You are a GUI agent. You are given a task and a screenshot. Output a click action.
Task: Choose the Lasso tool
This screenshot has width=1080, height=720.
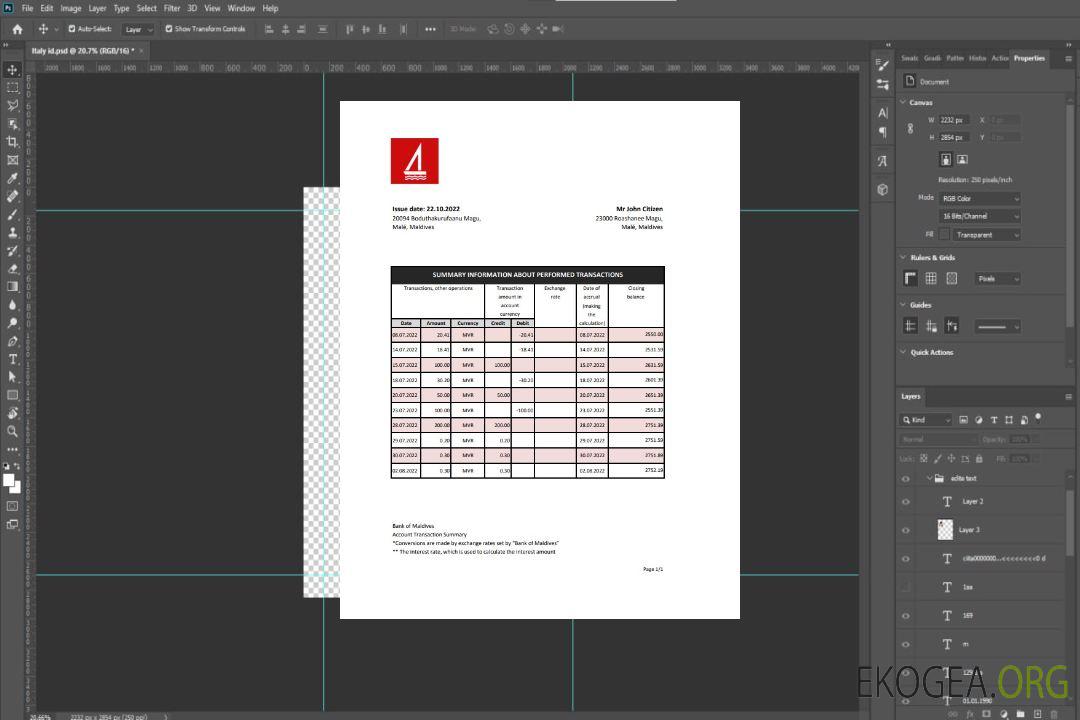pyautogui.click(x=12, y=105)
